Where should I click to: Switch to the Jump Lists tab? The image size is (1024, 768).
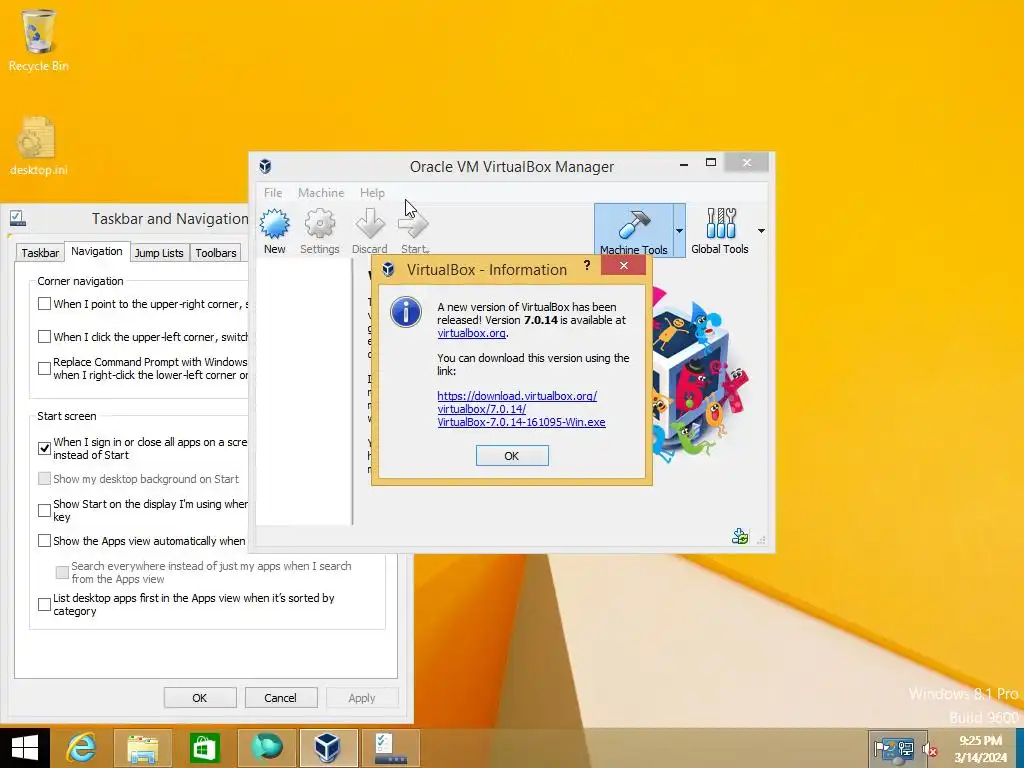[159, 253]
